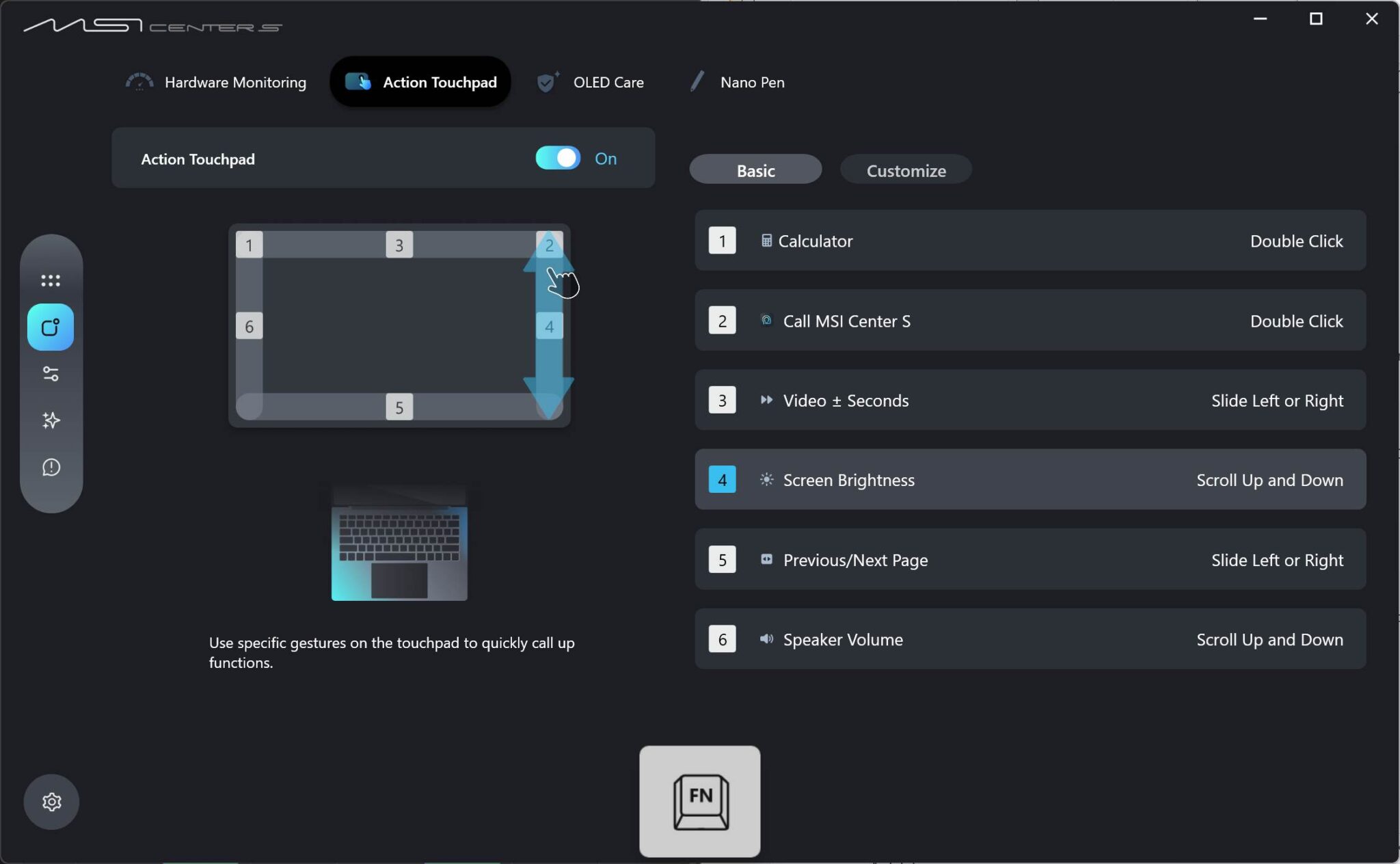Open the sliders settings sidebar icon
Image resolution: width=1400 pixels, height=864 pixels.
51,374
